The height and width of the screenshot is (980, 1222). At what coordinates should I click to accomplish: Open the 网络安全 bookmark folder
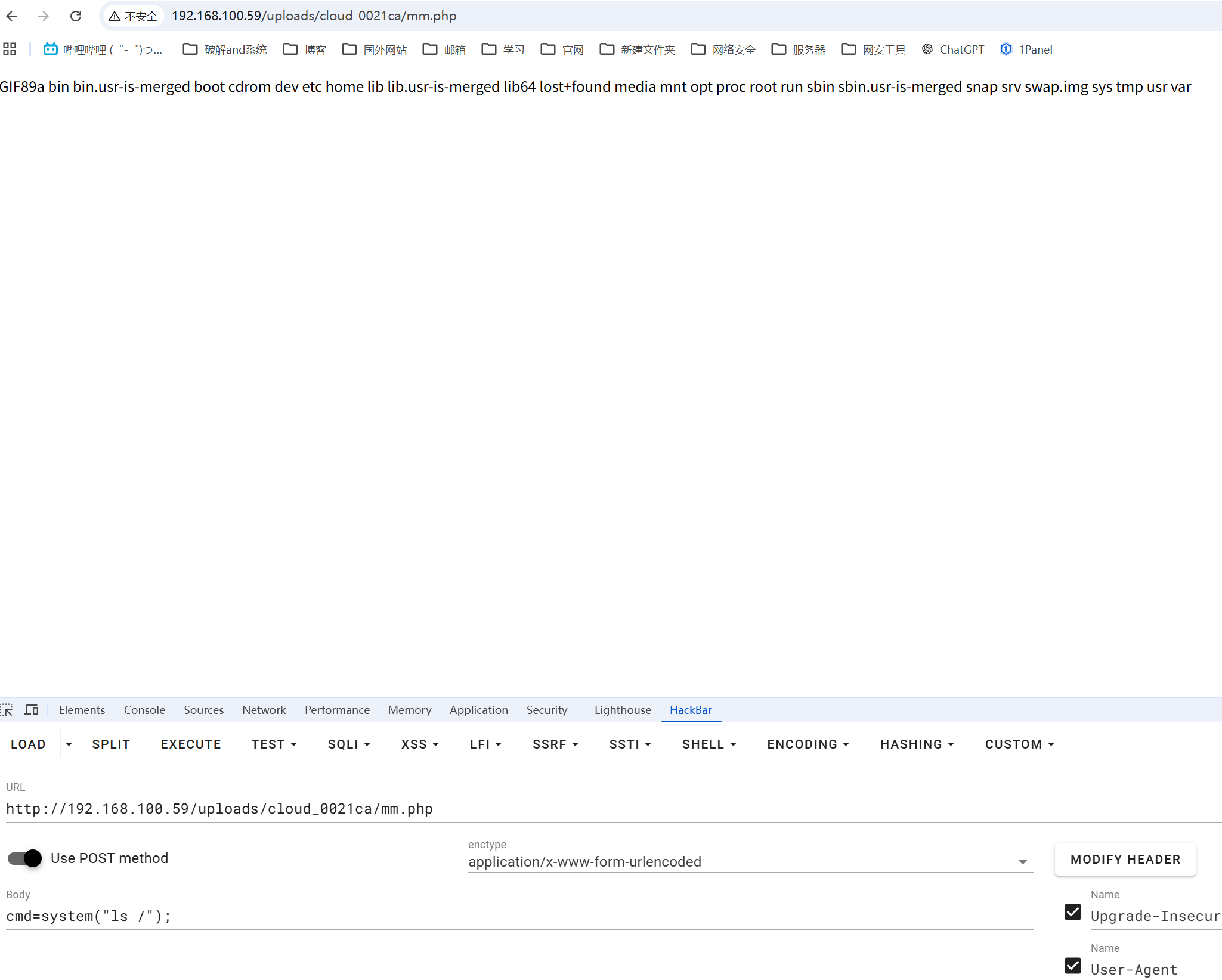click(723, 50)
